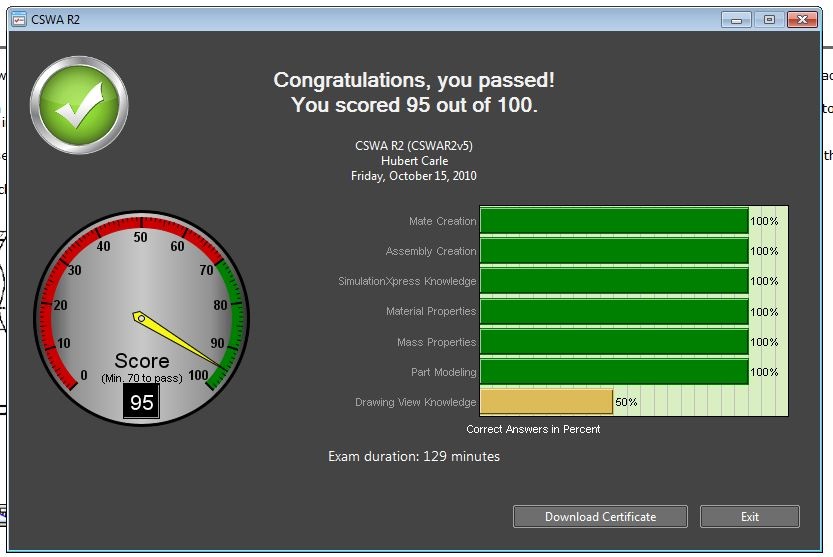Click the 'CSWA R2' title bar text
Image resolution: width=833 pixels, height=557 pixels.
(x=55, y=20)
